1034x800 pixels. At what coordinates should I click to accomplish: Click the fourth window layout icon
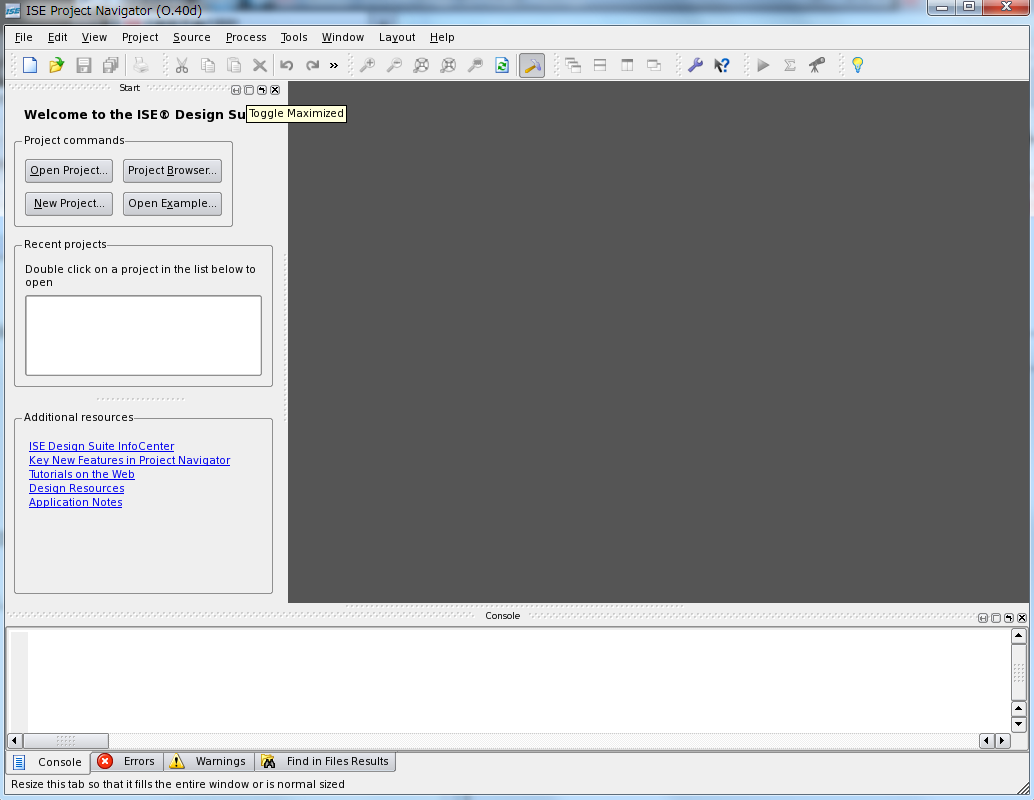coord(654,65)
